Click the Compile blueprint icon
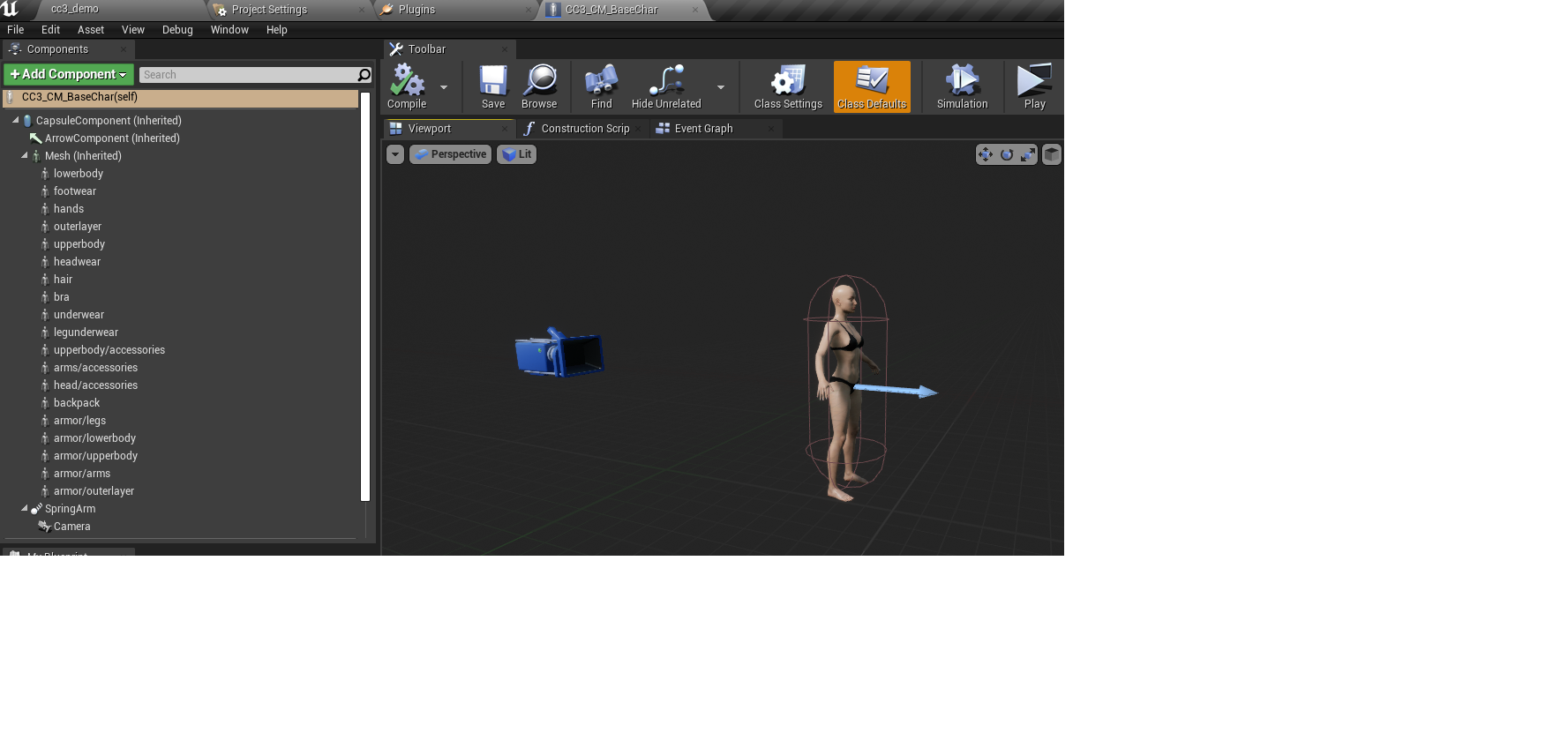This screenshot has width=1568, height=755. [407, 81]
